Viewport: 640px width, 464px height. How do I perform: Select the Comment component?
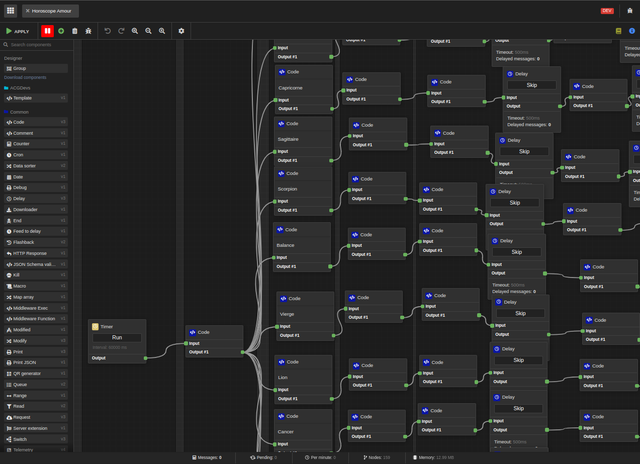(x=36, y=133)
